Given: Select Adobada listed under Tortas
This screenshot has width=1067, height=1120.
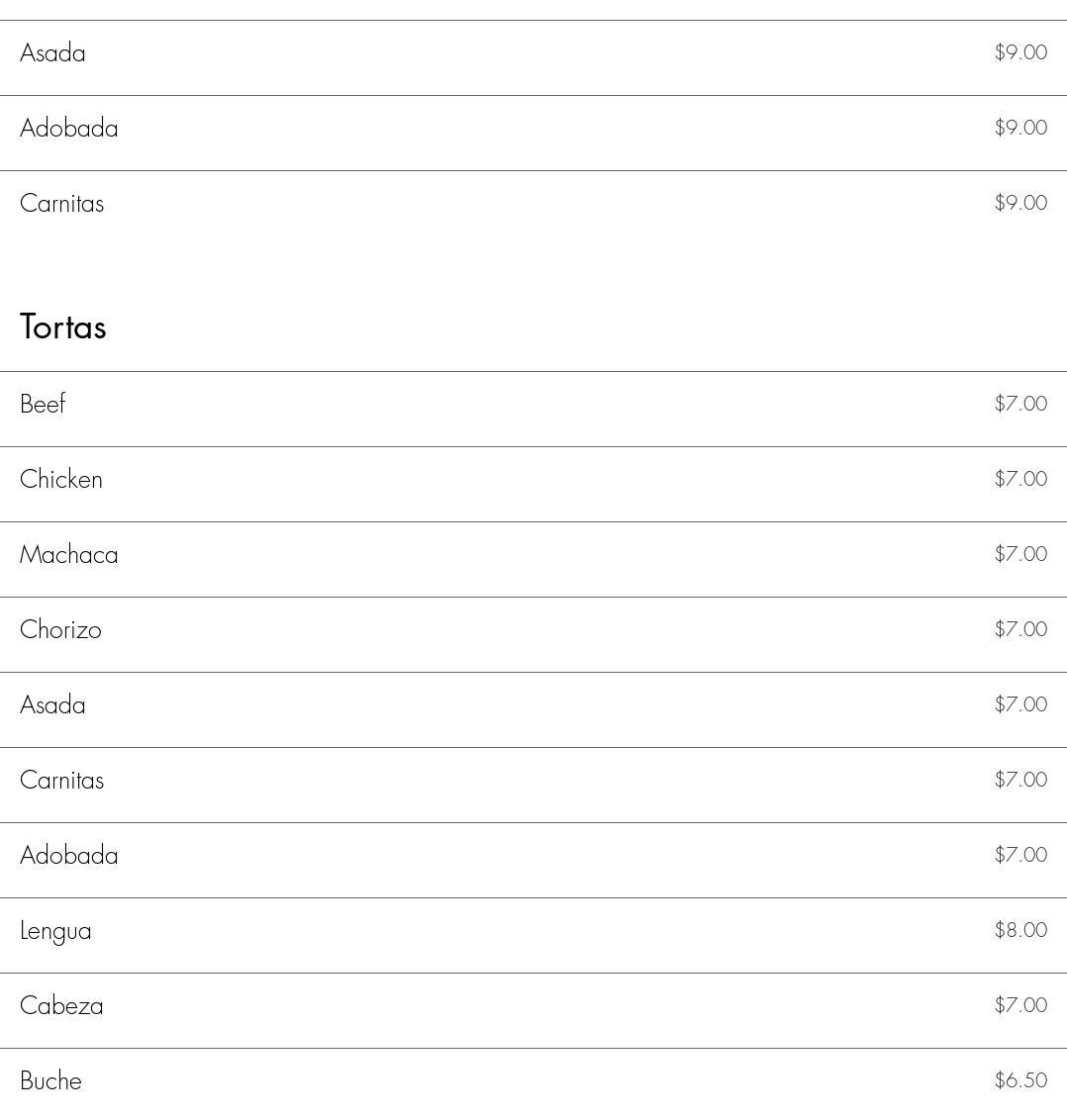Looking at the screenshot, I should point(69,855).
